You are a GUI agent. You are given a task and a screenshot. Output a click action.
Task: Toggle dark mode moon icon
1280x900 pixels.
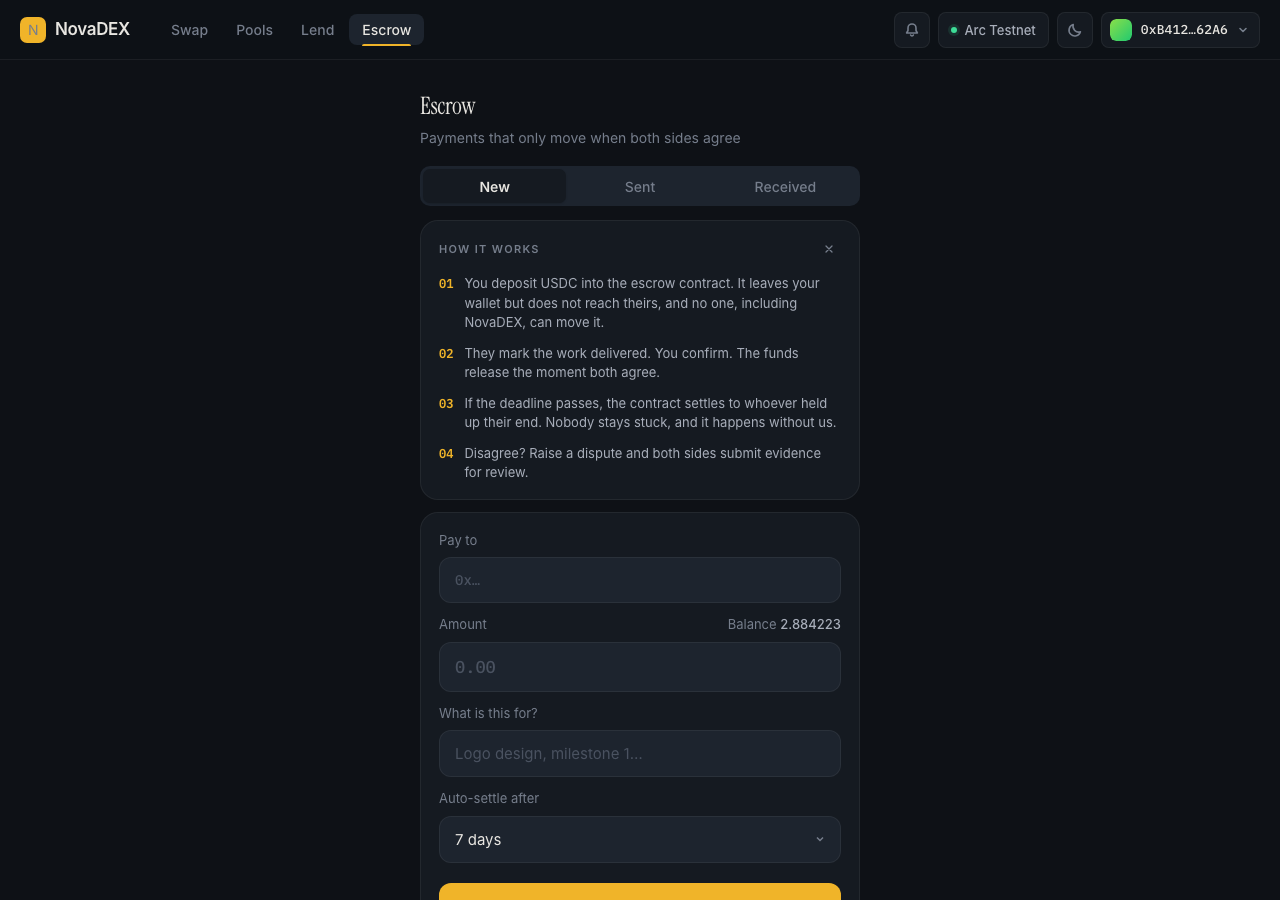pos(1075,30)
